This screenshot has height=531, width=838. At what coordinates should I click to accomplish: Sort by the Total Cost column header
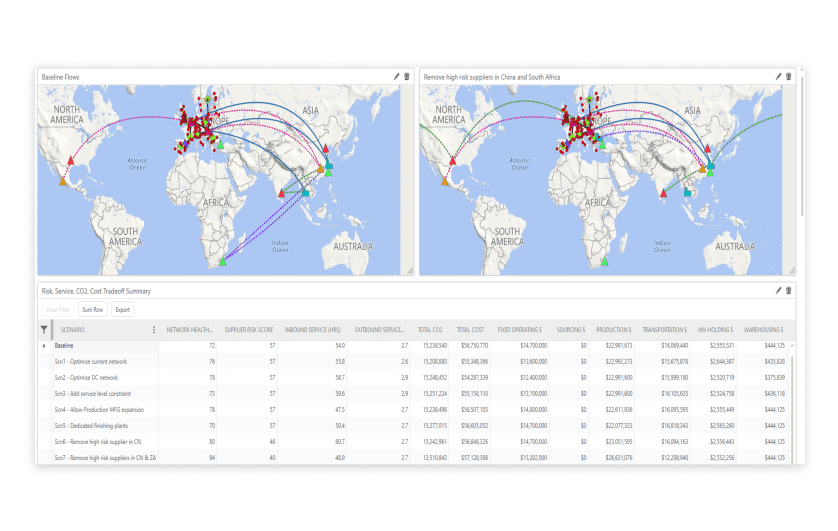pyautogui.click(x=470, y=330)
